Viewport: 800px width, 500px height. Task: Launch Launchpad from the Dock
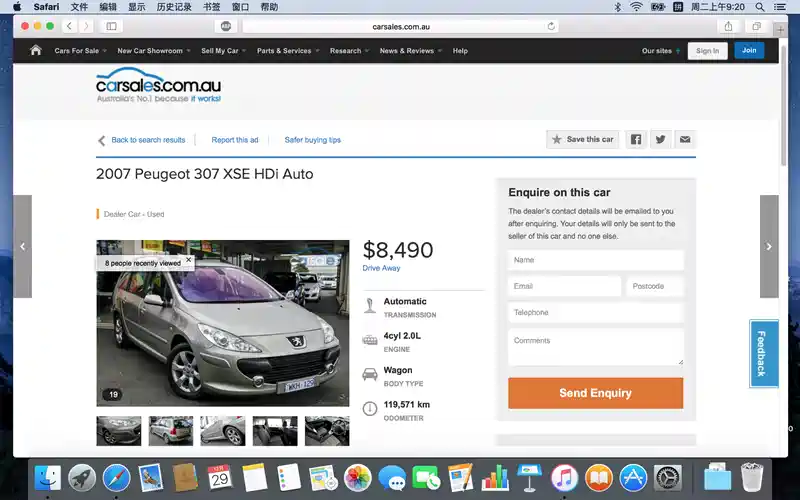point(82,478)
